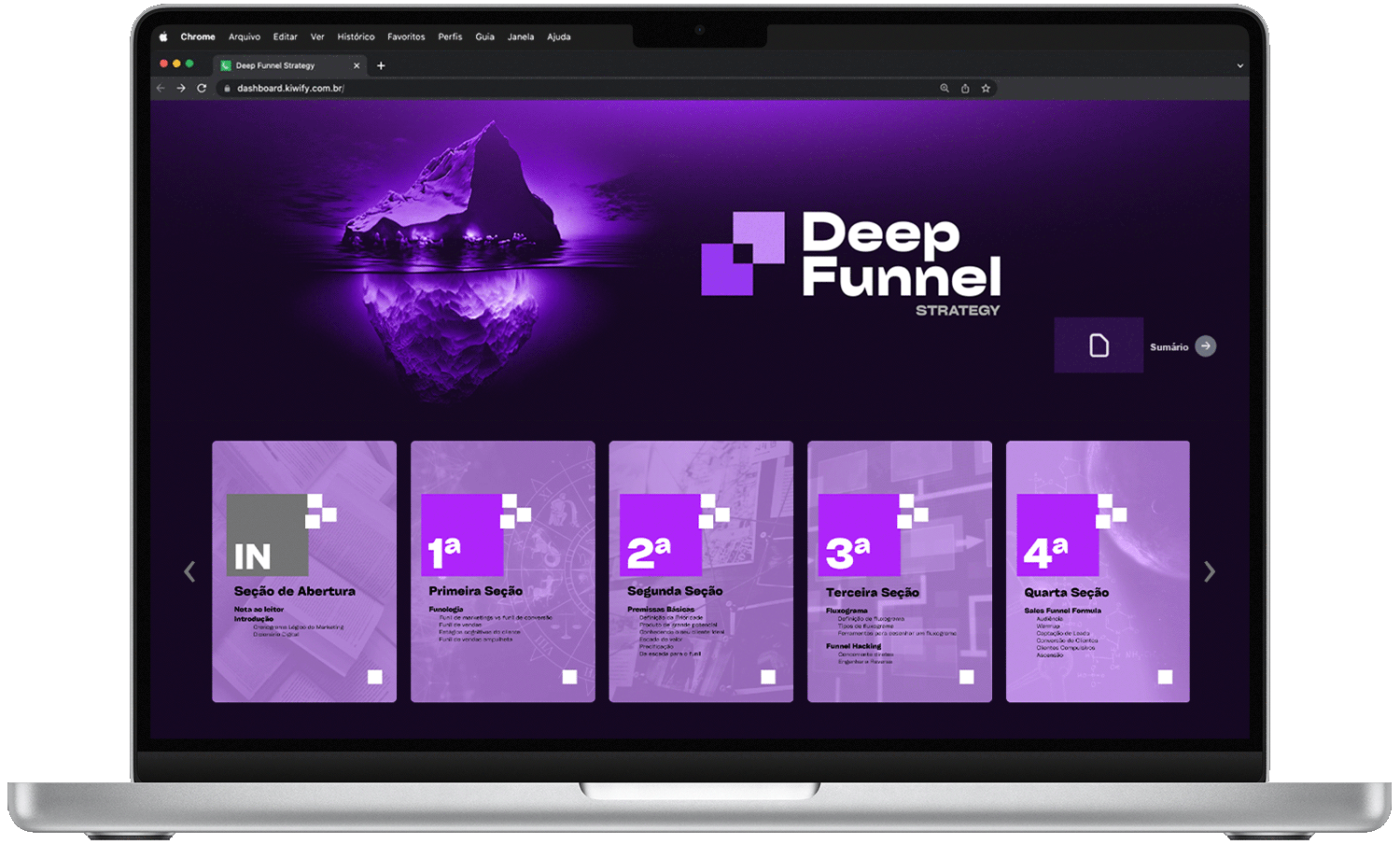The width and height of the screenshot is (1400, 844).
Task: Expand the tab search dropdown arrow
Action: tap(1239, 65)
